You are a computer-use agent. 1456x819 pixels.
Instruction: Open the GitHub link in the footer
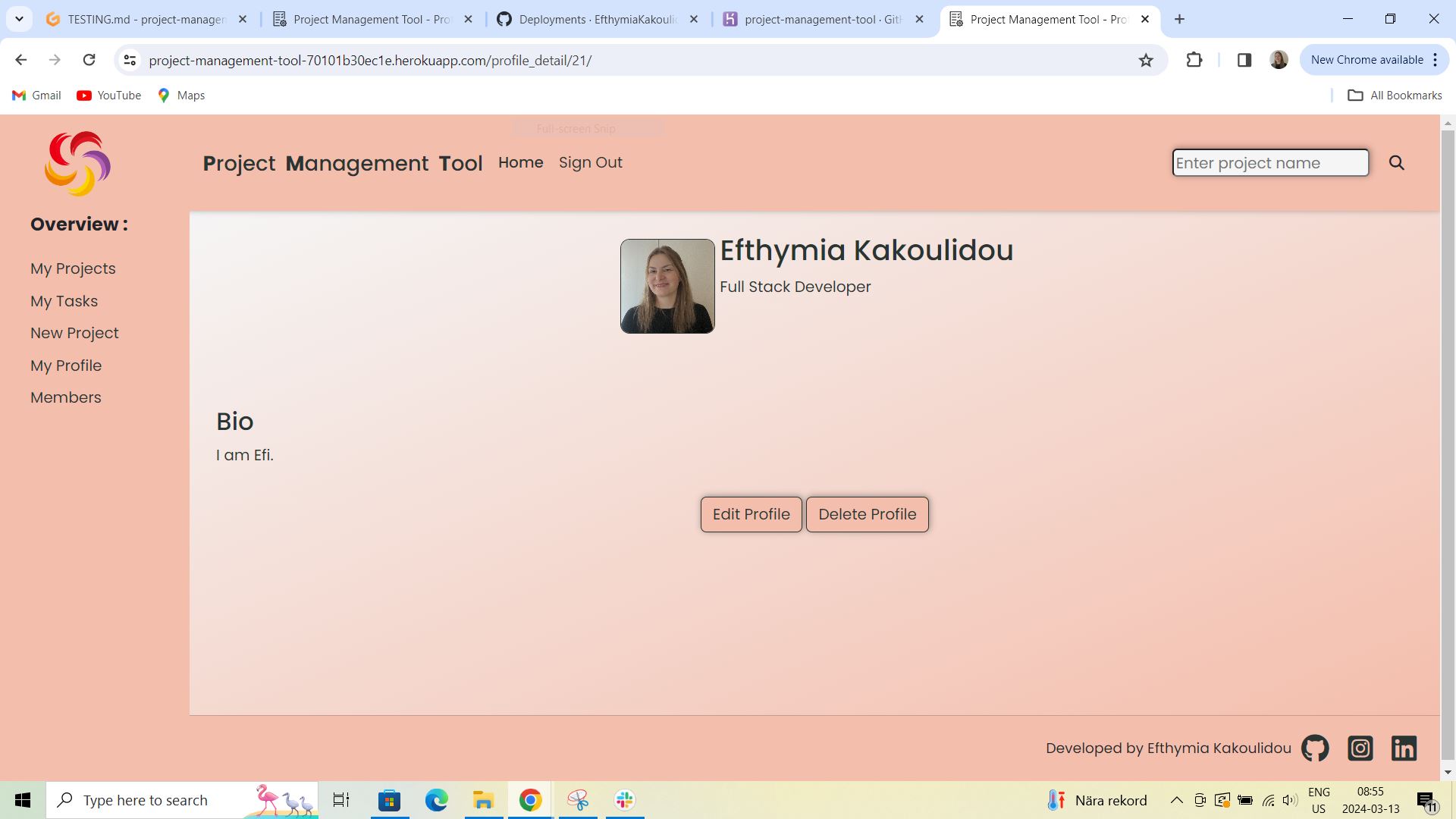tap(1314, 748)
